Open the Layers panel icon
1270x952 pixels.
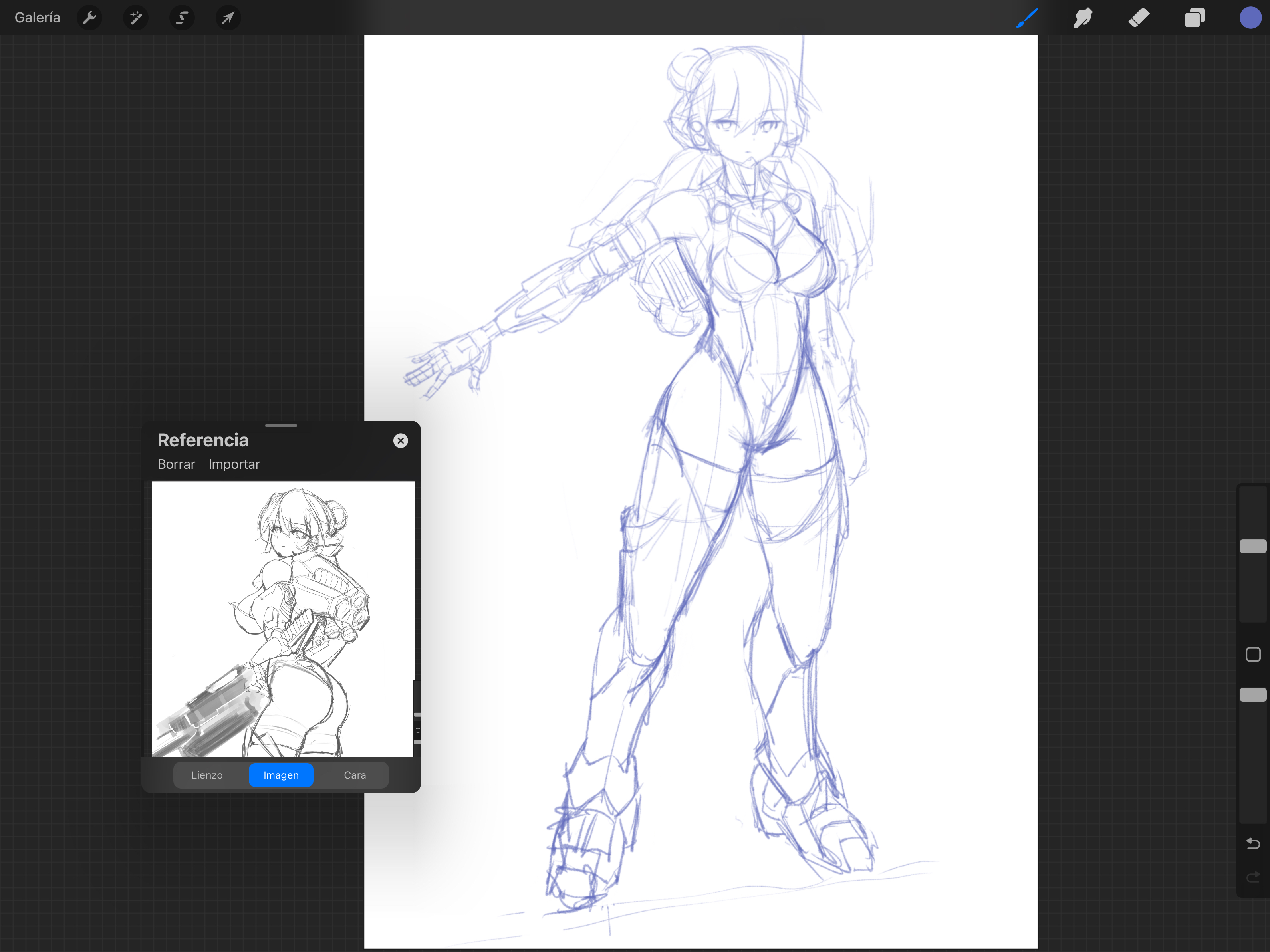(1194, 18)
